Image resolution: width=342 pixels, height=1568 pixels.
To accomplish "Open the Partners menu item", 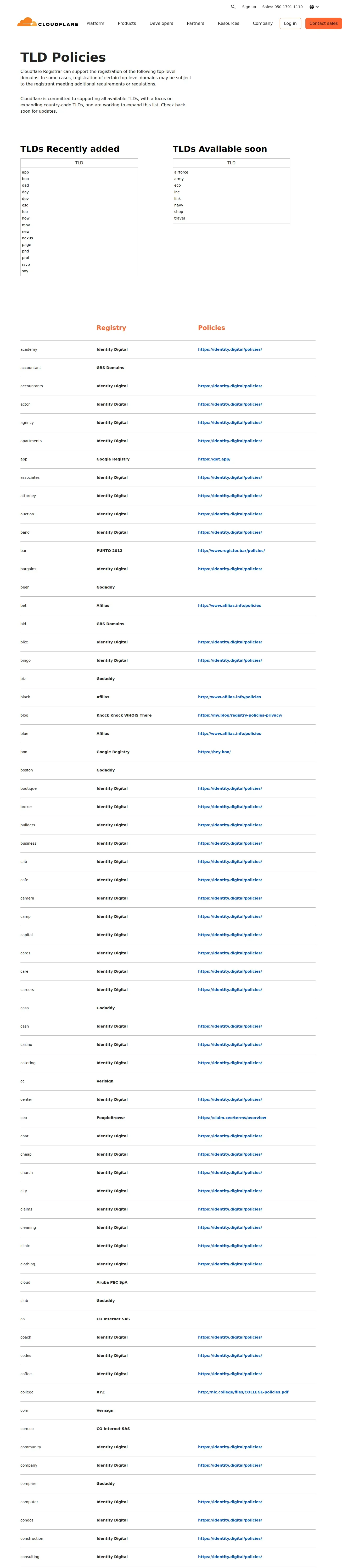I will coord(195,23).
